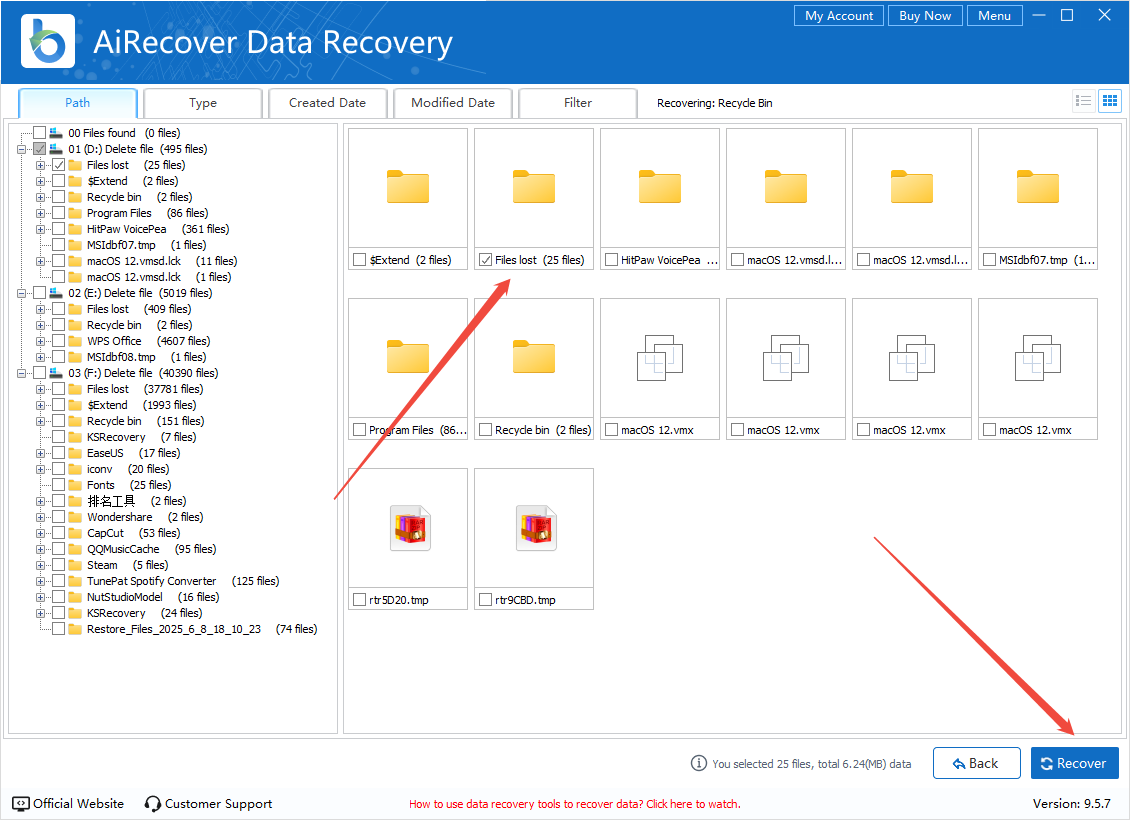Click the Customer Support headset icon
Viewport: 1130px width, 820px height.
tap(153, 804)
